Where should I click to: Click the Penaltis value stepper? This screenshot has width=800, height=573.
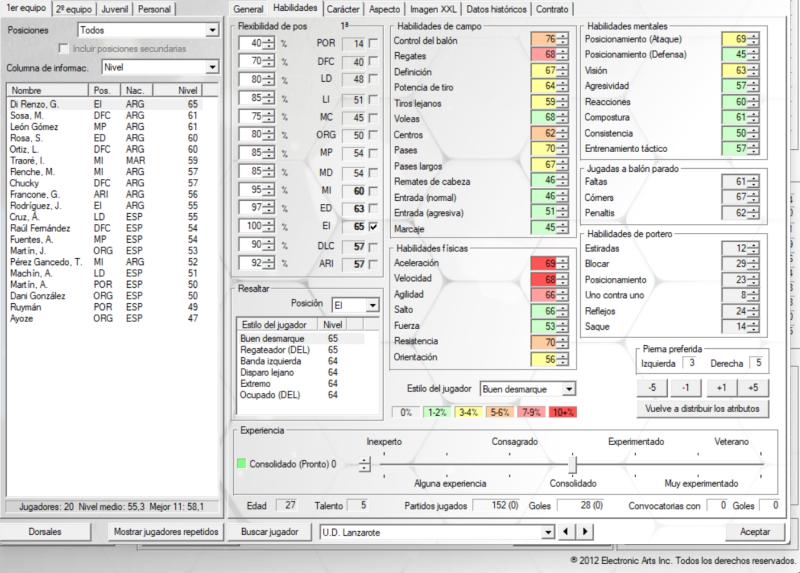click(x=754, y=213)
